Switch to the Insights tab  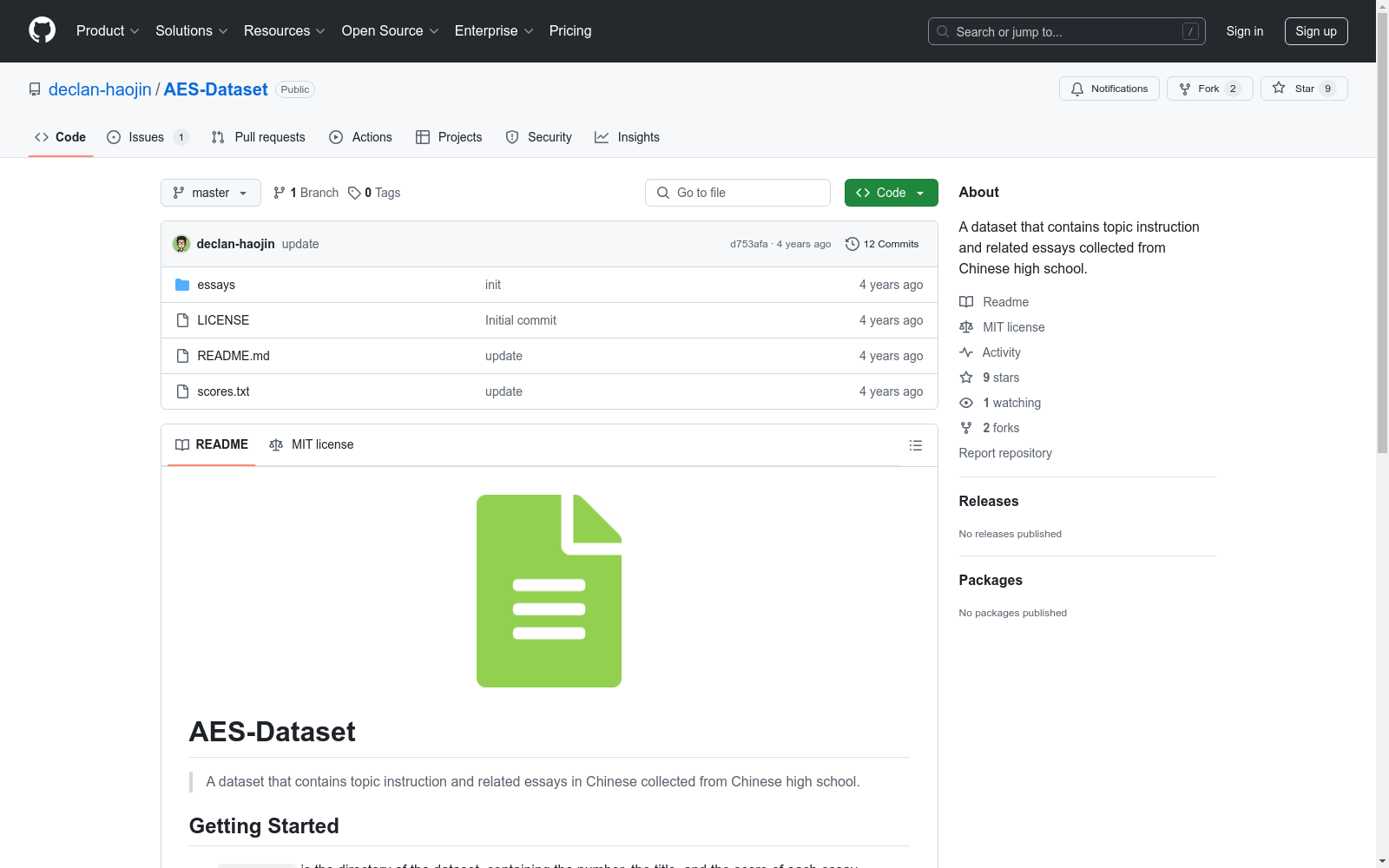click(x=628, y=137)
